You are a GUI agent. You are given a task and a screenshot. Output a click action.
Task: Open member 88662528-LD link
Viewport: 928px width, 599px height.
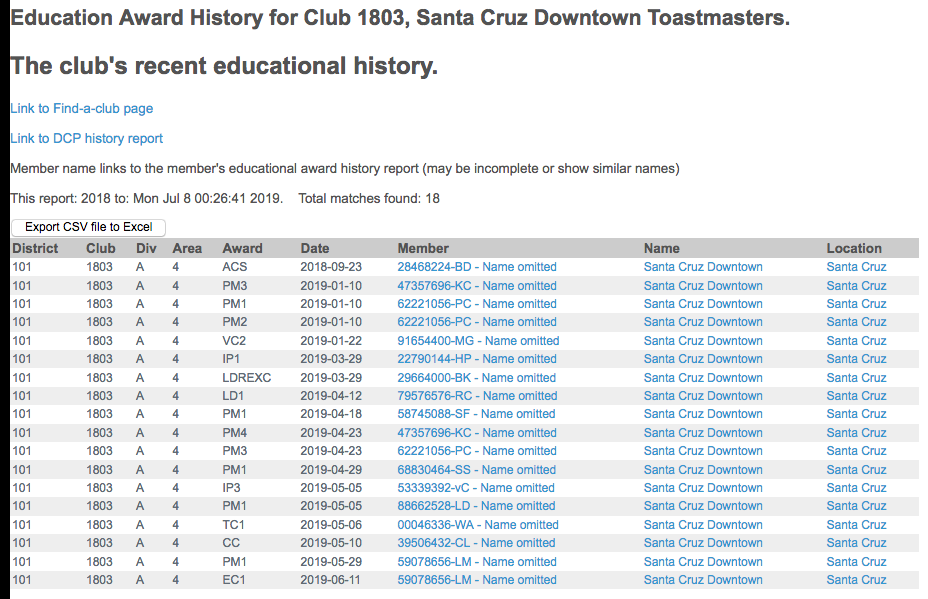pos(476,506)
